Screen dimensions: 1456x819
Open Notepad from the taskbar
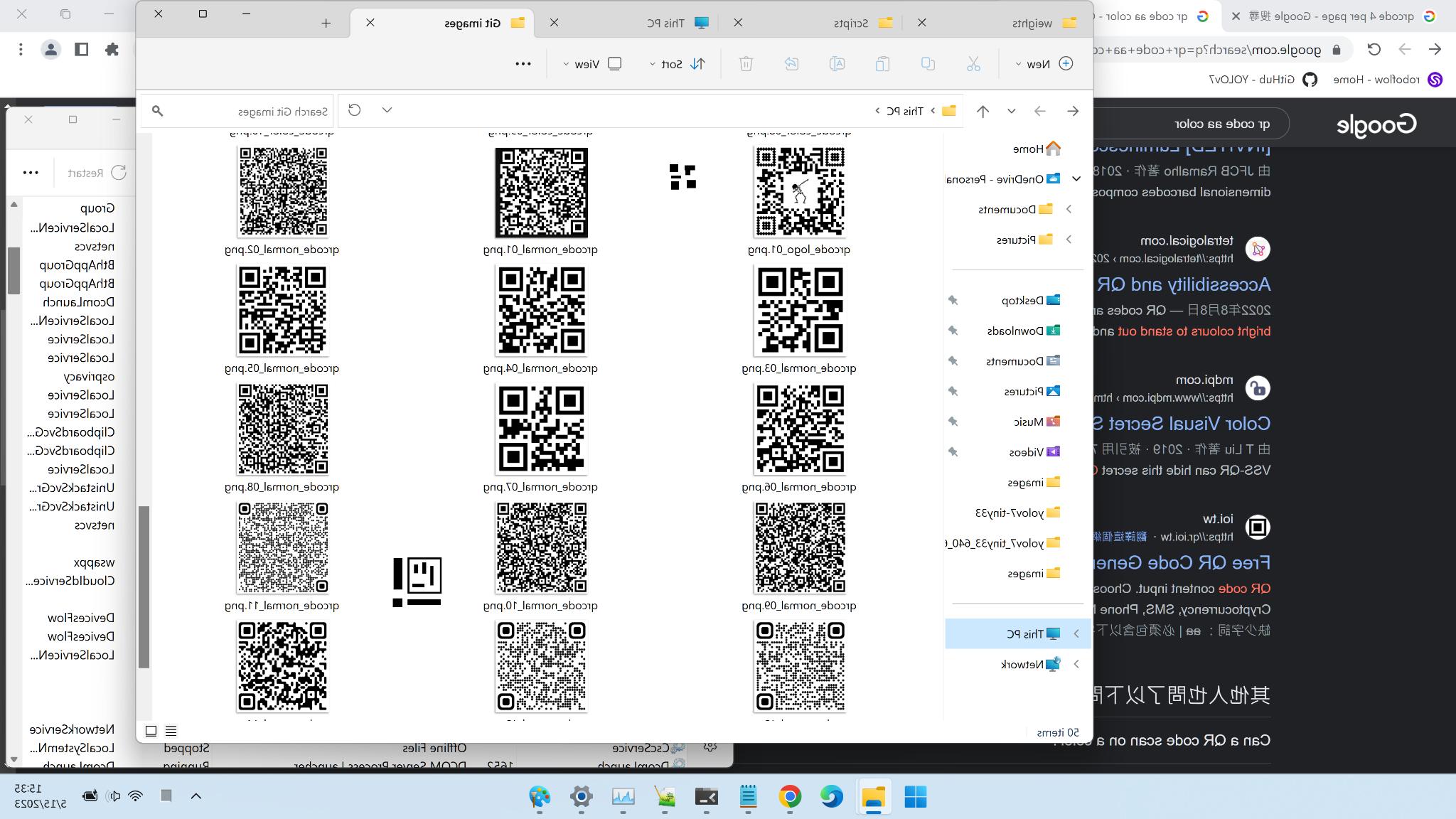pos(748,797)
